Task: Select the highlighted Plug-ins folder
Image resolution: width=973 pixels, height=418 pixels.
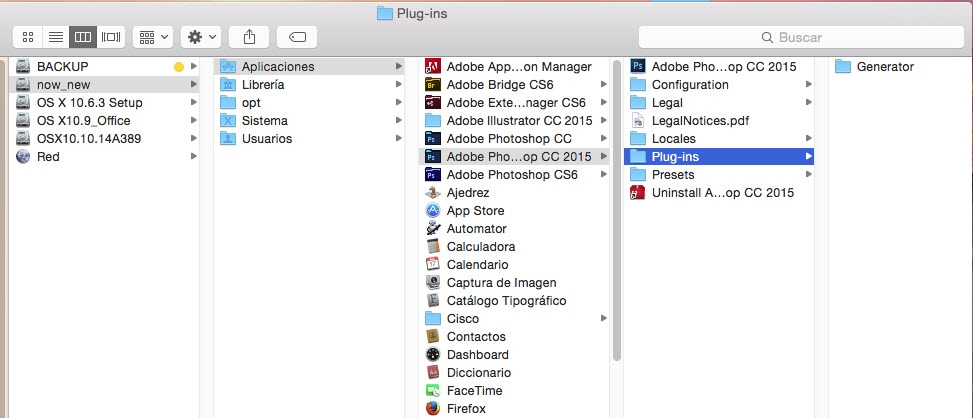Action: [x=719, y=156]
